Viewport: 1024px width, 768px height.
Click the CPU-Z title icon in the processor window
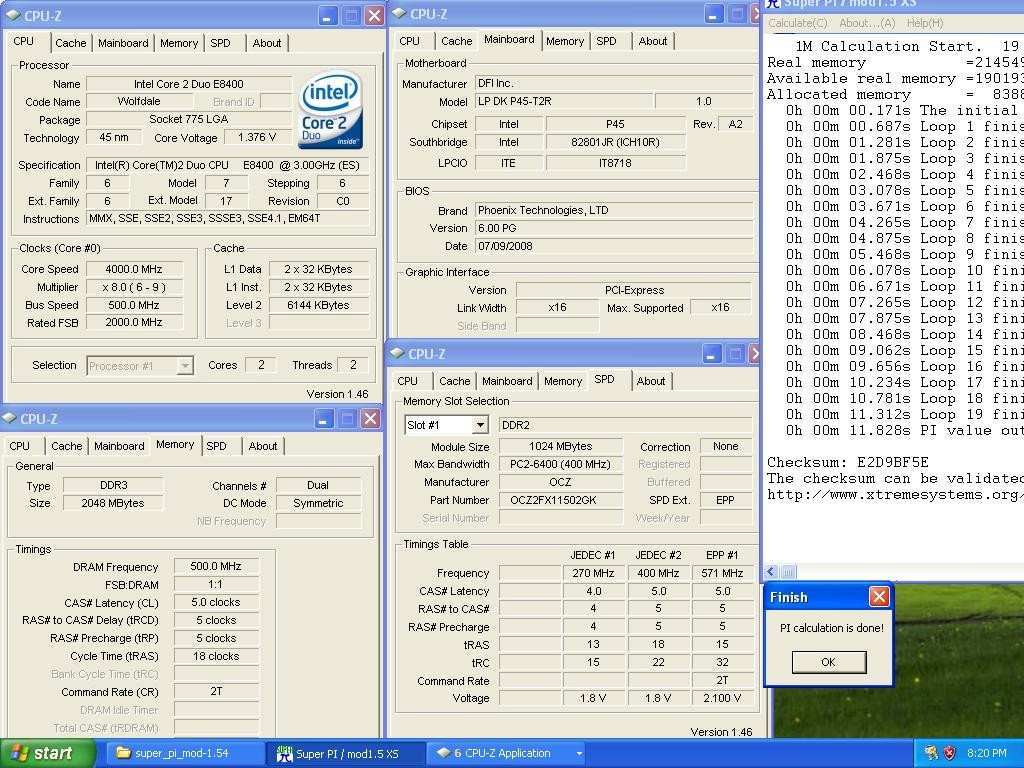[x=12, y=15]
